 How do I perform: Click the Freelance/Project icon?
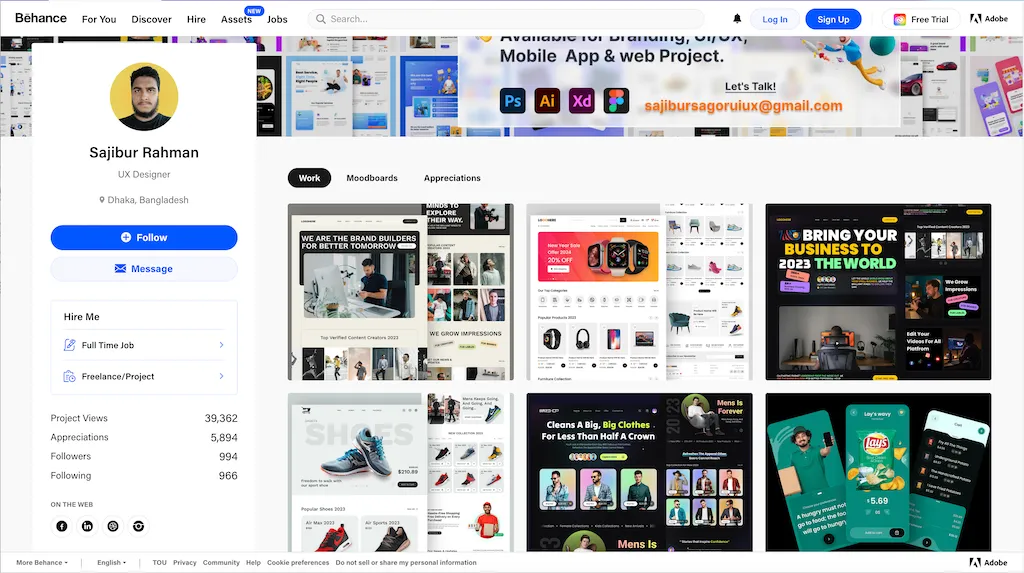pos(69,376)
